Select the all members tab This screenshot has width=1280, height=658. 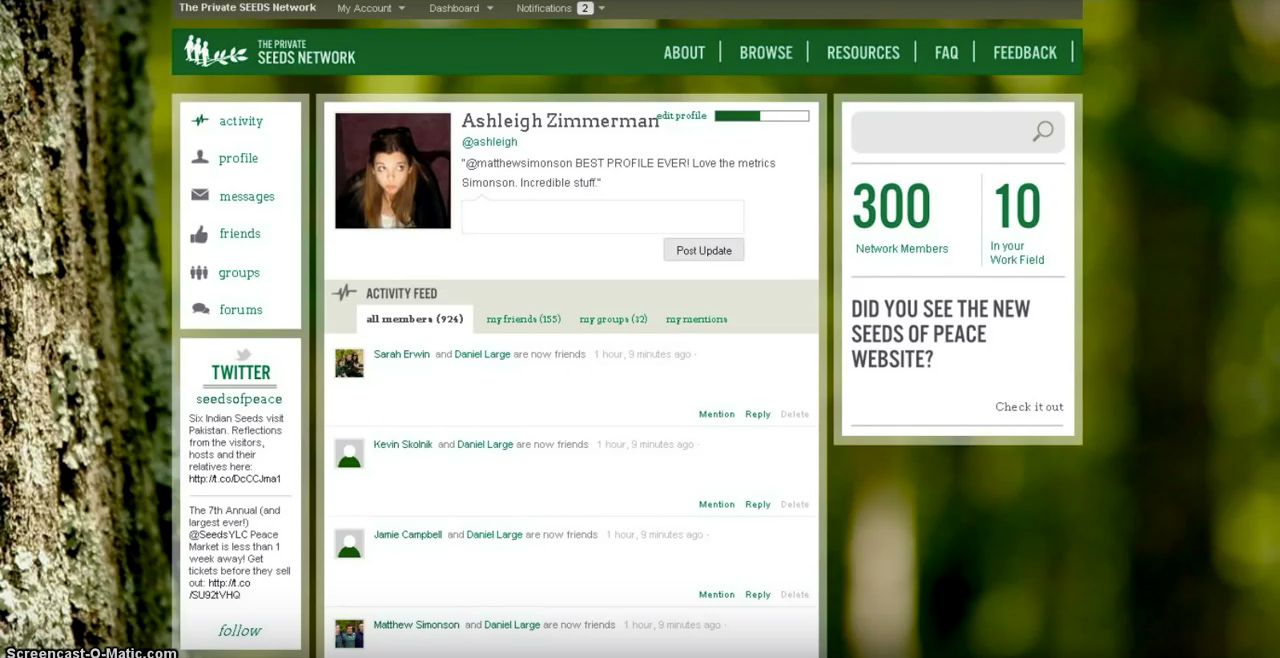(x=415, y=319)
